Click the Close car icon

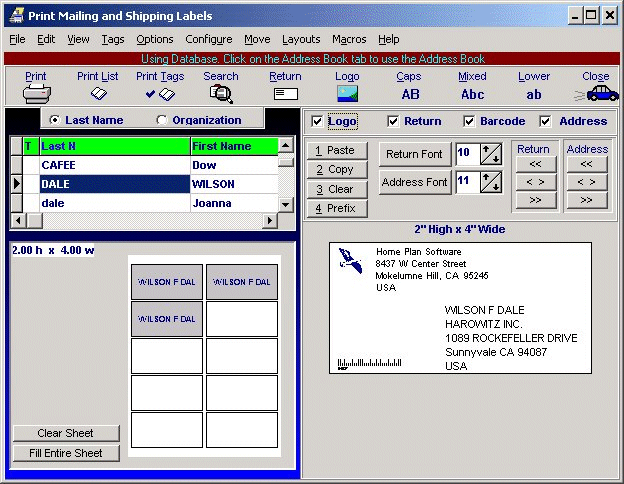[597, 94]
